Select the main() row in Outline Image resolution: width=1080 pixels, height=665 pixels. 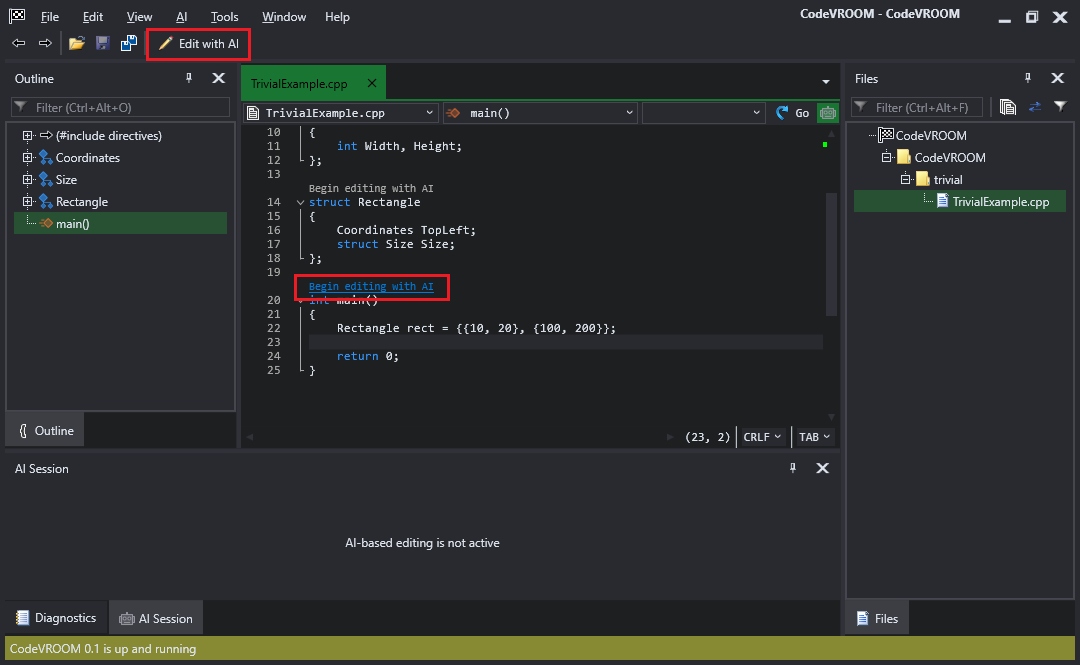coord(121,223)
